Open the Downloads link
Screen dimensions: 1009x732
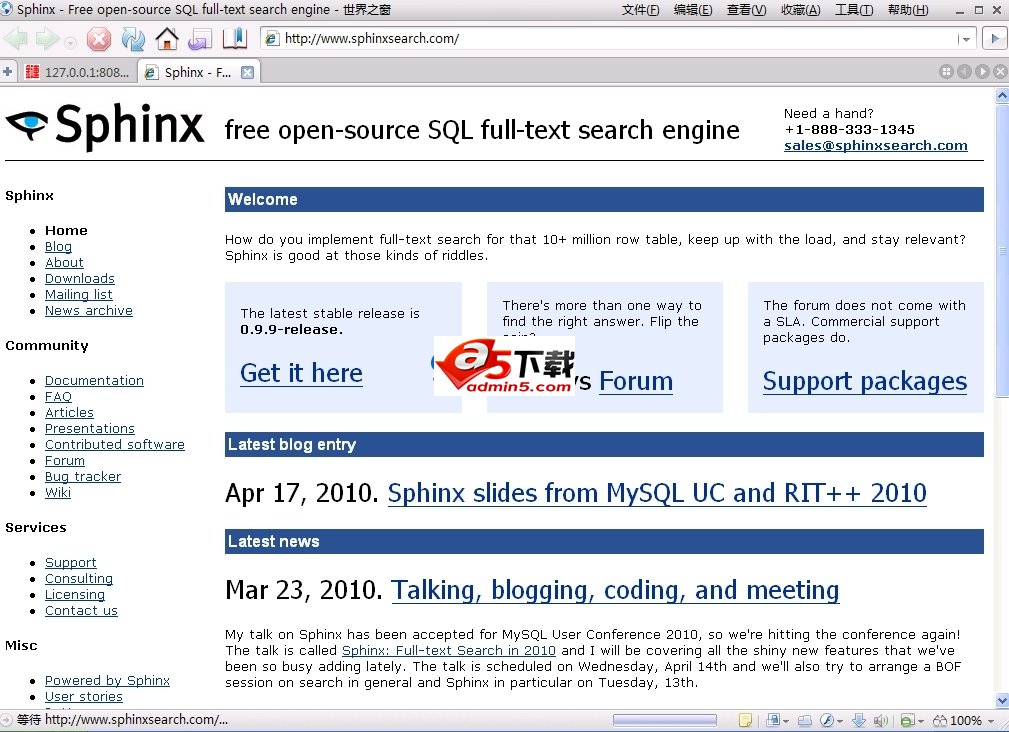80,279
